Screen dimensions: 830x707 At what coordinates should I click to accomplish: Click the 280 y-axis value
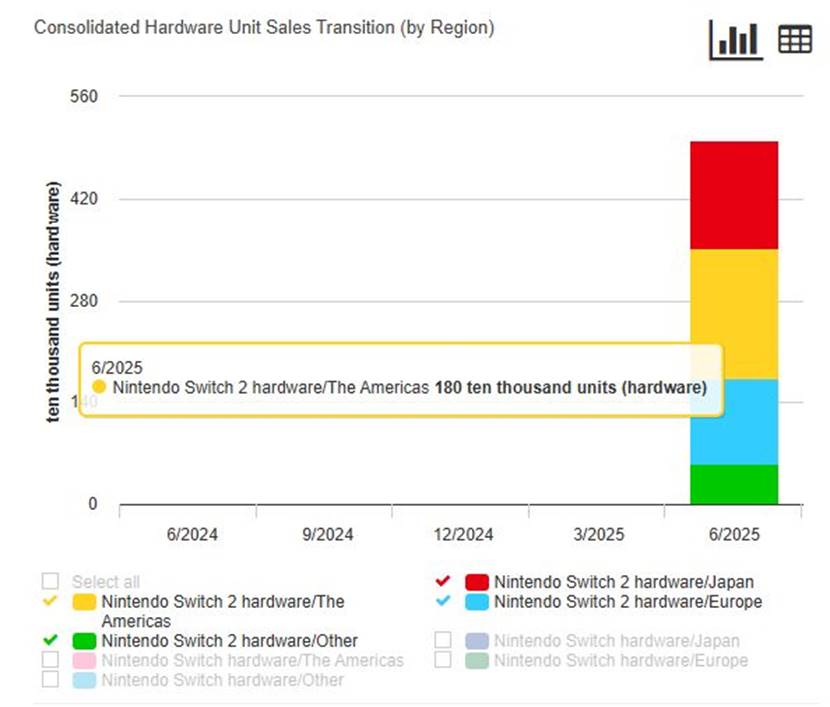[x=84, y=301]
